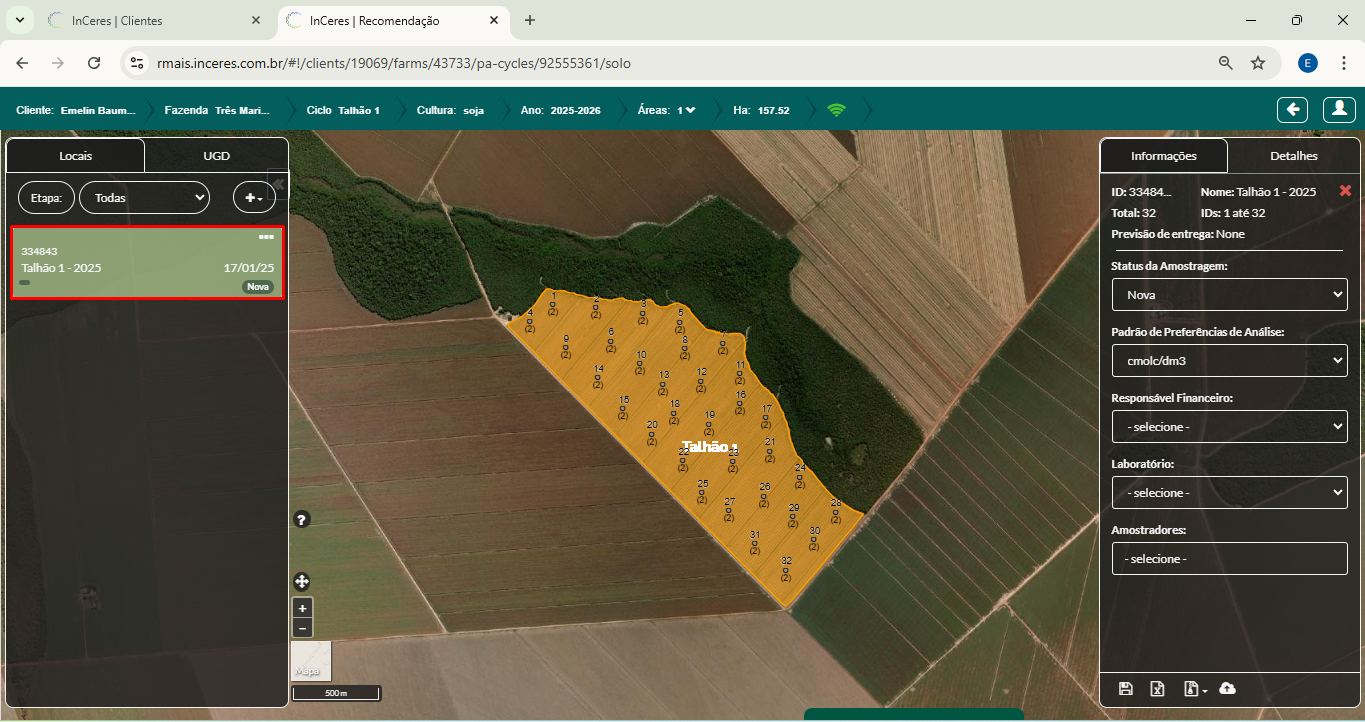Open the map help question mark icon
The height and width of the screenshot is (722, 1365).
pos(302,519)
